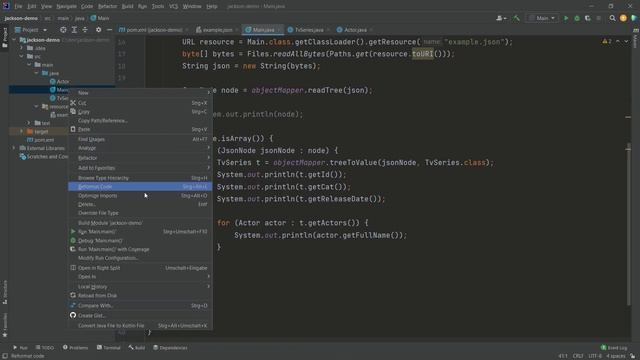The width and height of the screenshot is (640, 360).
Task: Jump to next highlighted error arrow
Action: click(626, 41)
